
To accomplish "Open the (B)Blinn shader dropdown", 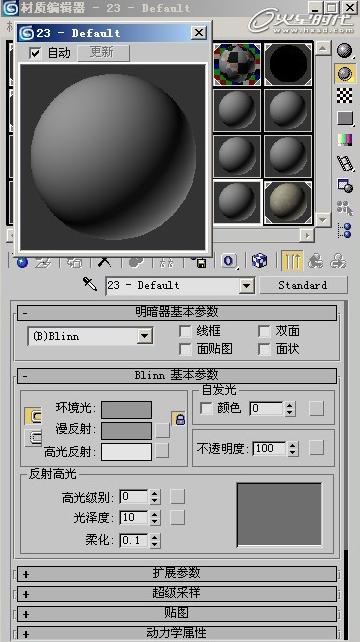I will [x=144, y=336].
